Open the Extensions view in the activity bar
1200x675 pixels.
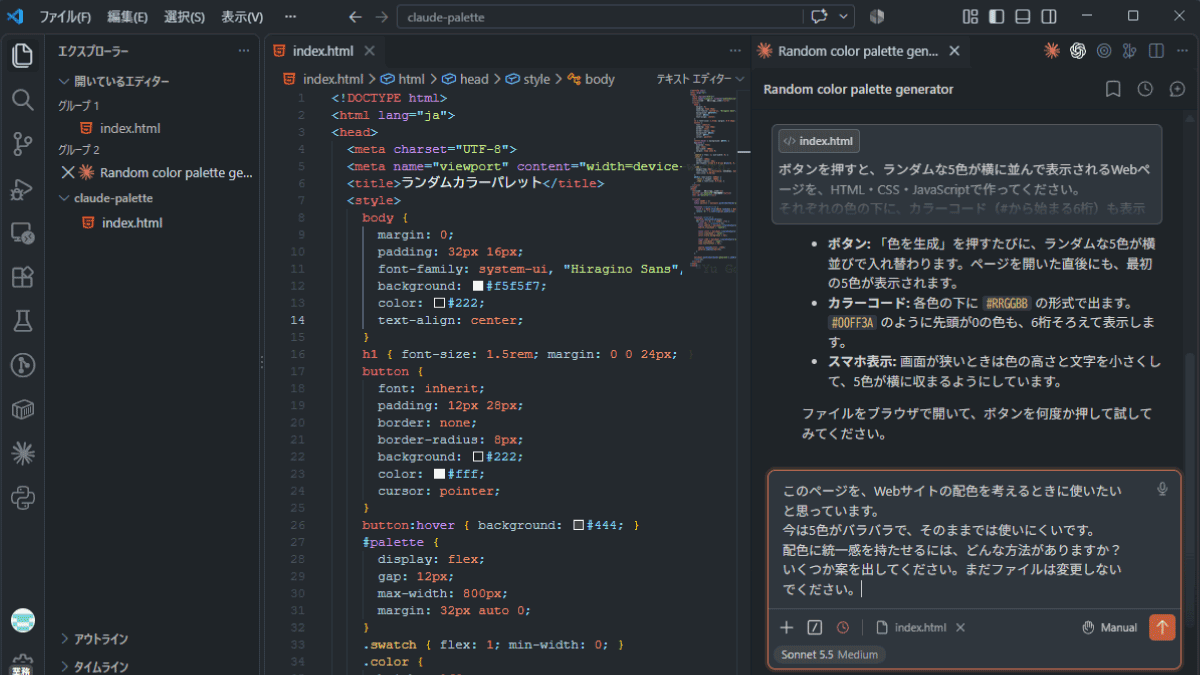(x=22, y=277)
